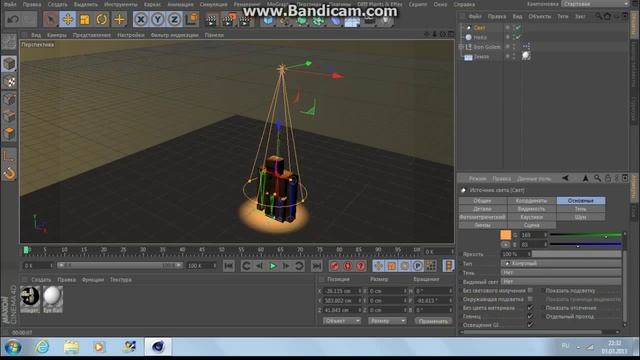Toggle the Y axis lock
The width and height of the screenshot is (640, 360).
coord(158,20)
